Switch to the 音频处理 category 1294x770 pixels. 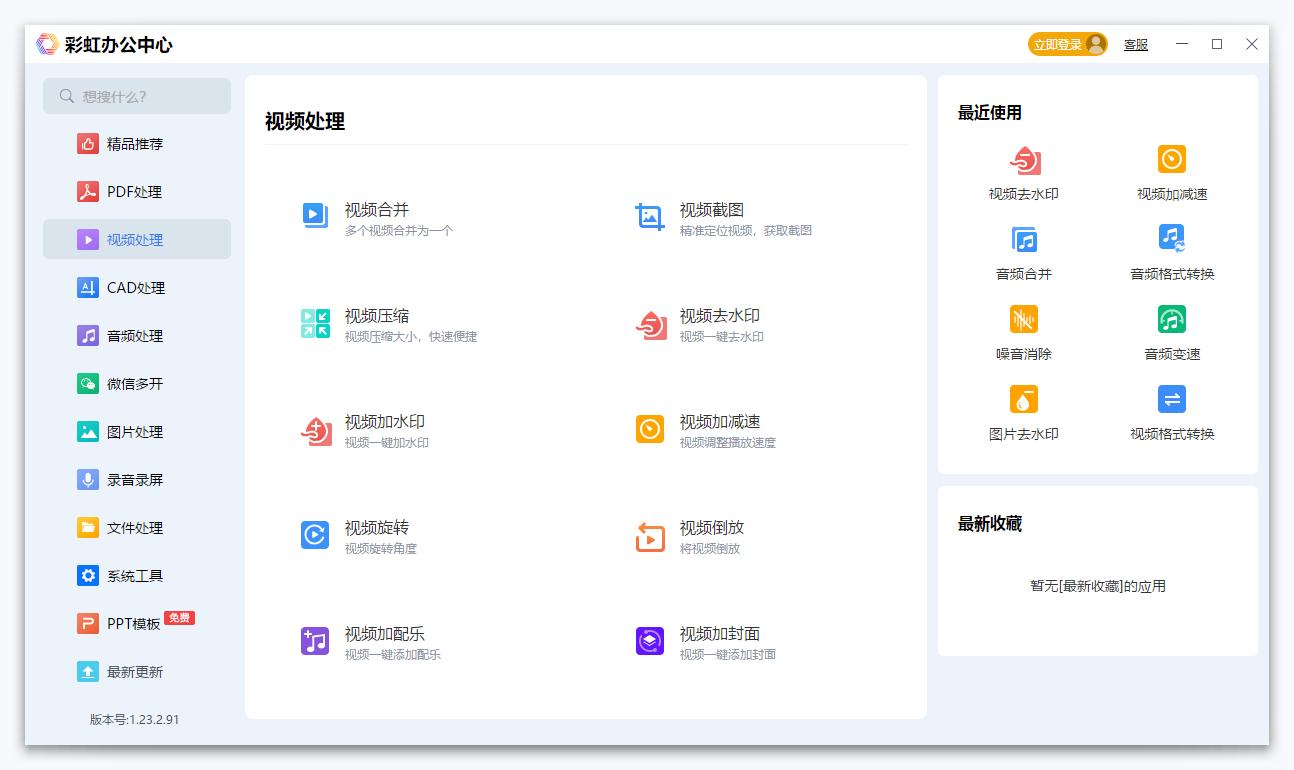pos(136,335)
